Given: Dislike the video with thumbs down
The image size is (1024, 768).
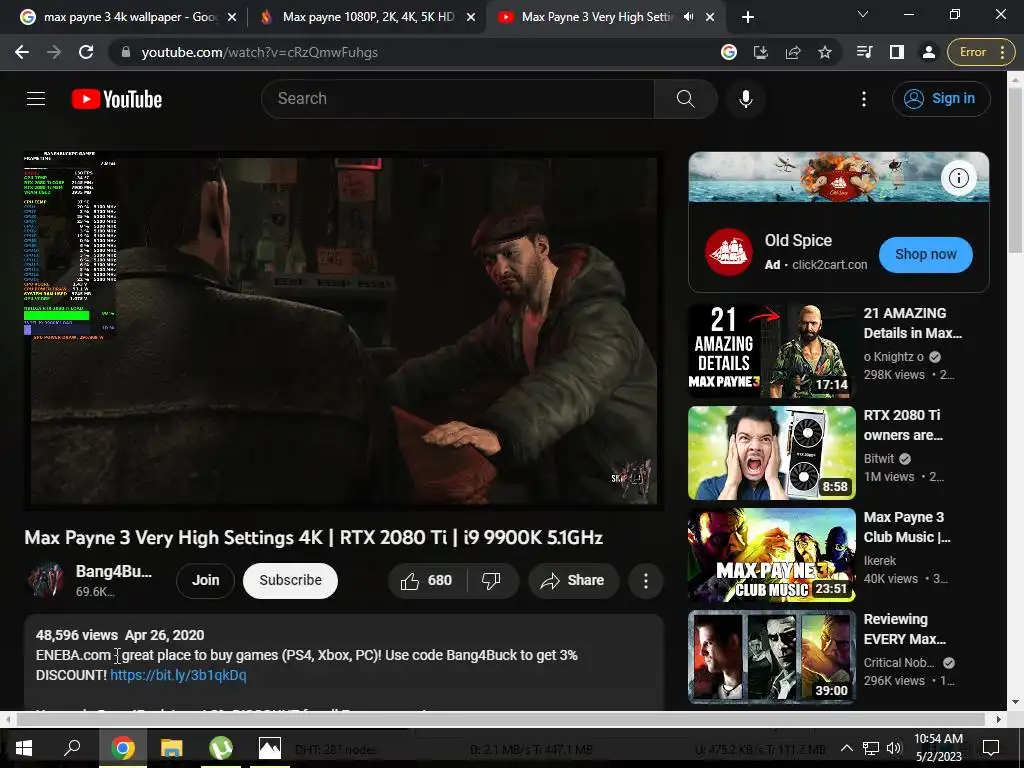Looking at the screenshot, I should [491, 581].
